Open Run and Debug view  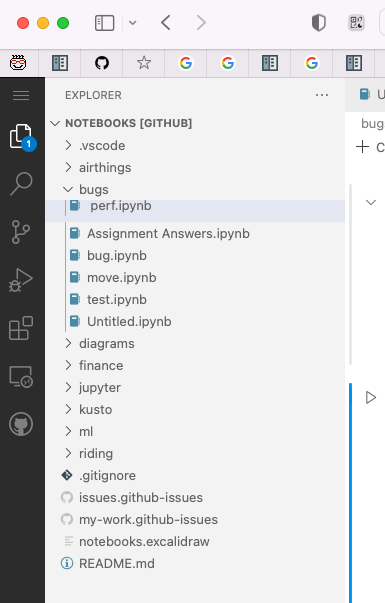[x=21, y=280]
